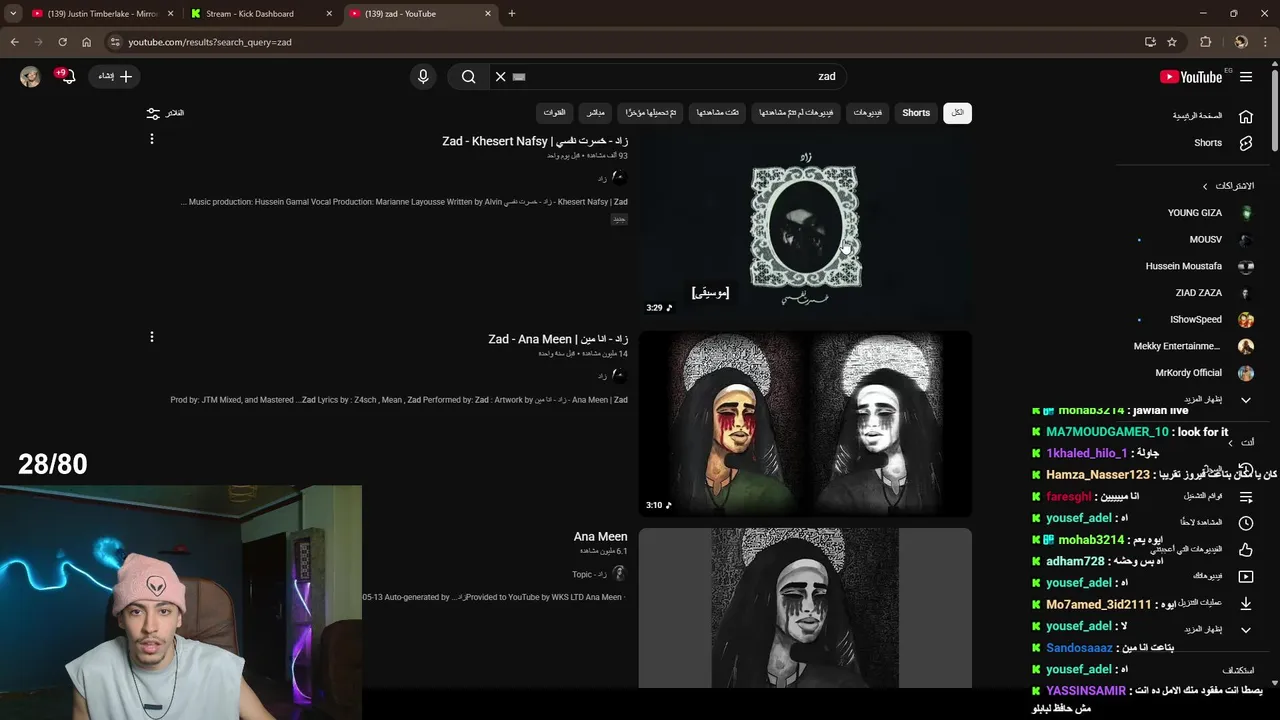Viewport: 1280px width, 720px height.
Task: Select the 'مباشر' live filter chip
Action: pyautogui.click(x=596, y=113)
